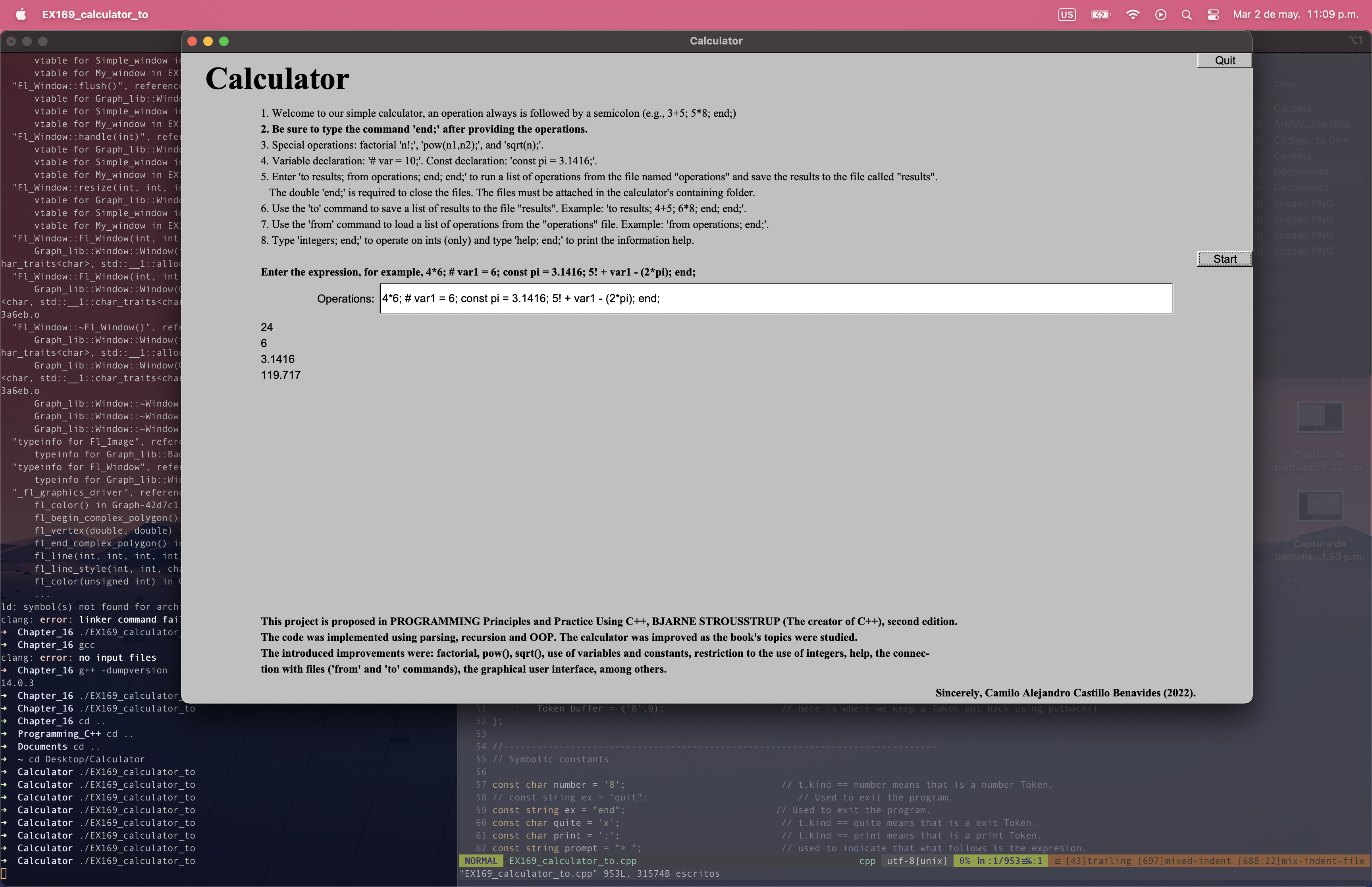Click the EX169_calculator_to.cpp filename in statusline
1372x887 pixels.
573,860
